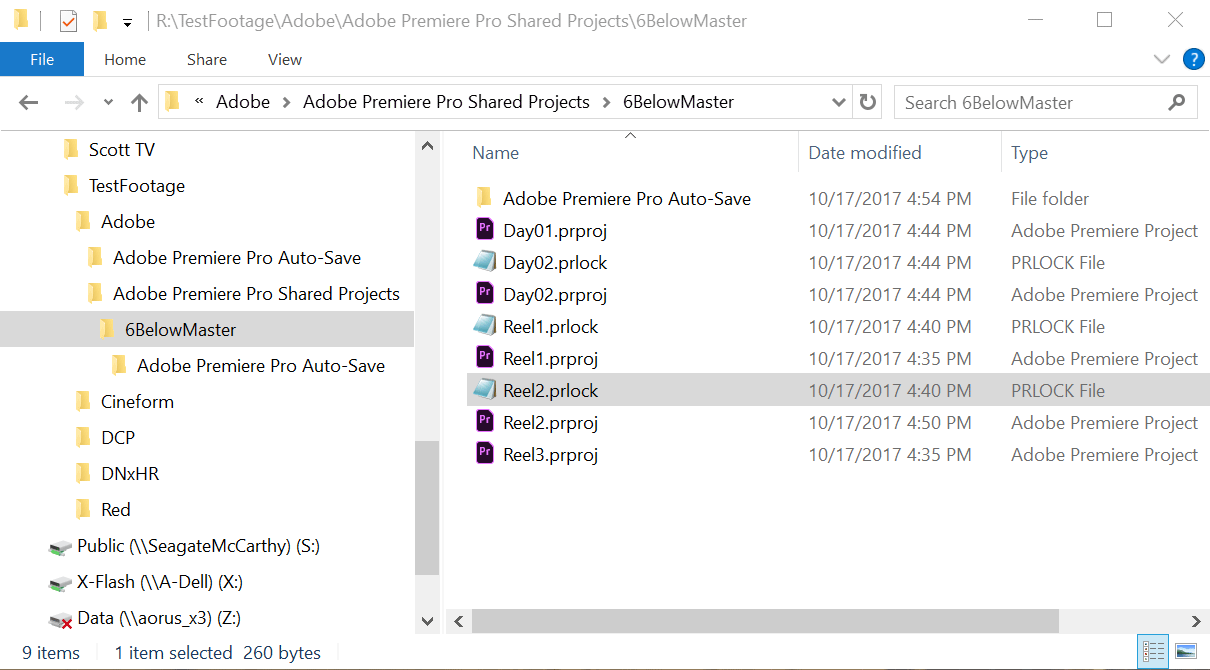The width and height of the screenshot is (1210, 670).
Task: Select DCP folder in navigation tree
Action: click(x=118, y=438)
